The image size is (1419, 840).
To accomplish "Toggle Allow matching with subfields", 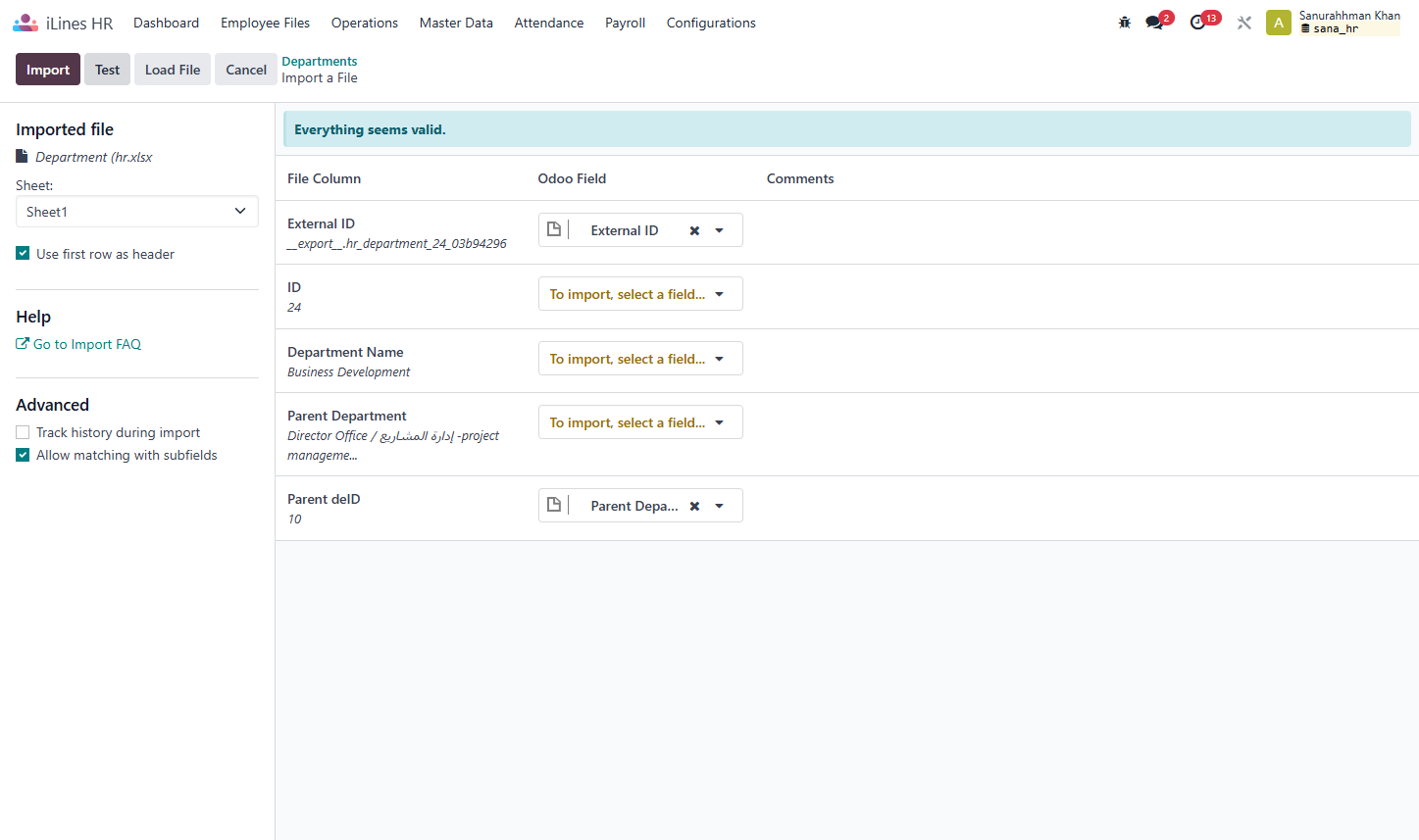I will coord(23,455).
